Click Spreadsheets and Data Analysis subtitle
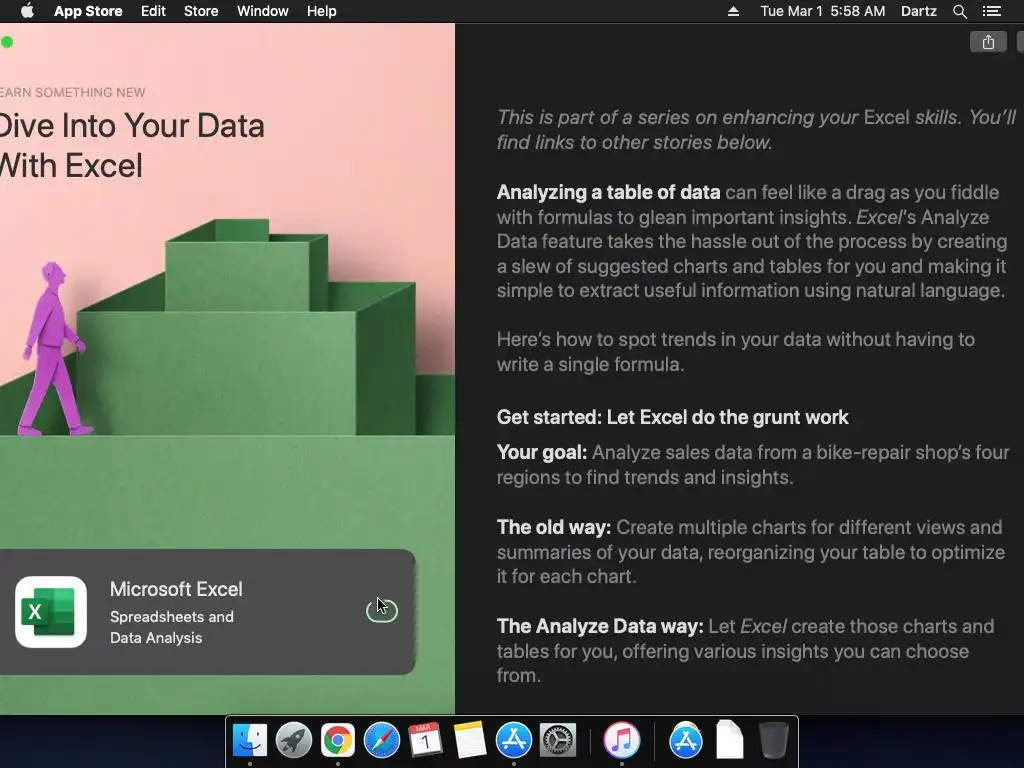1024x768 pixels. (x=172, y=627)
